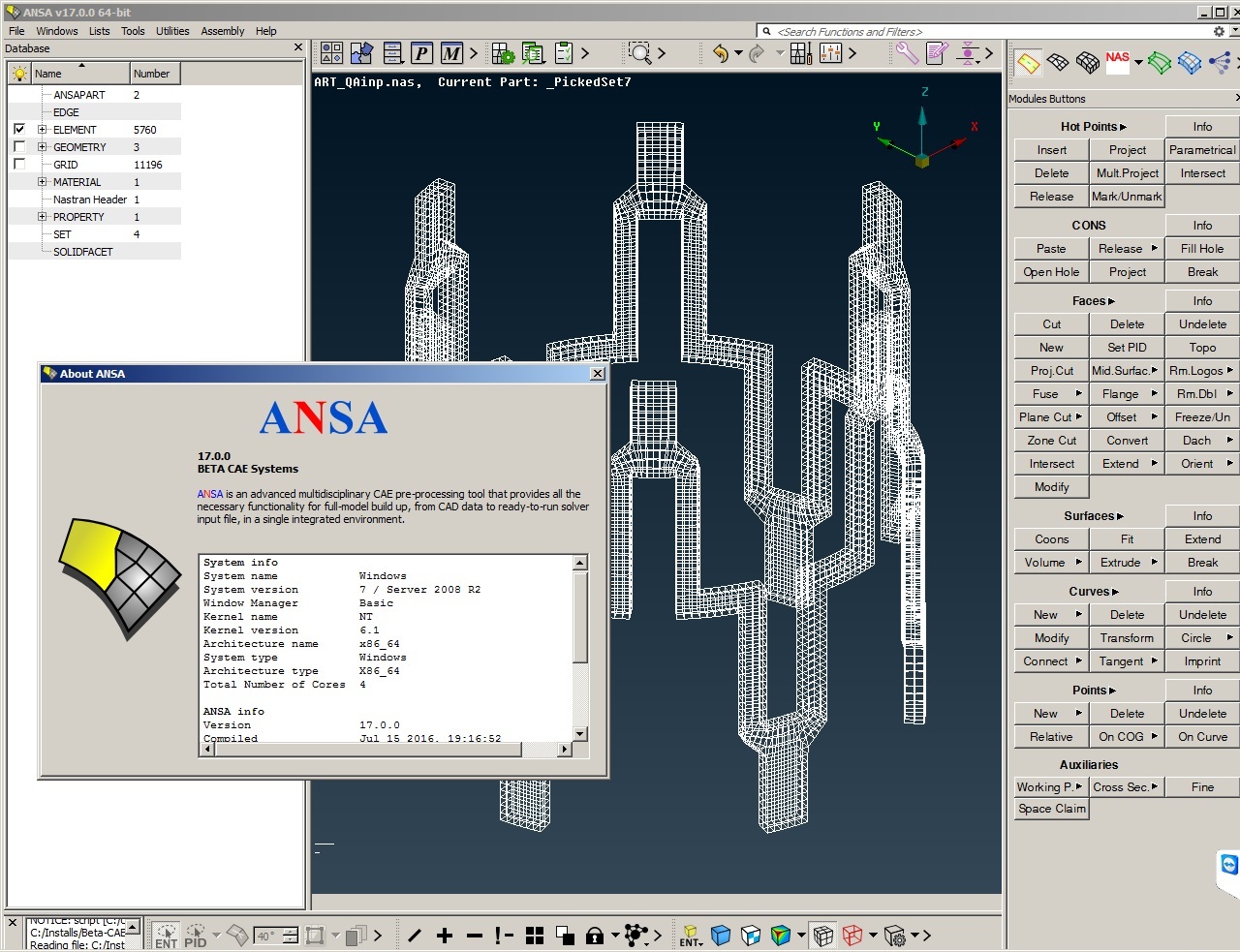Screen dimensions: 1240x952
Task: Click the Coons button under Surfaces
Action: [x=1052, y=539]
